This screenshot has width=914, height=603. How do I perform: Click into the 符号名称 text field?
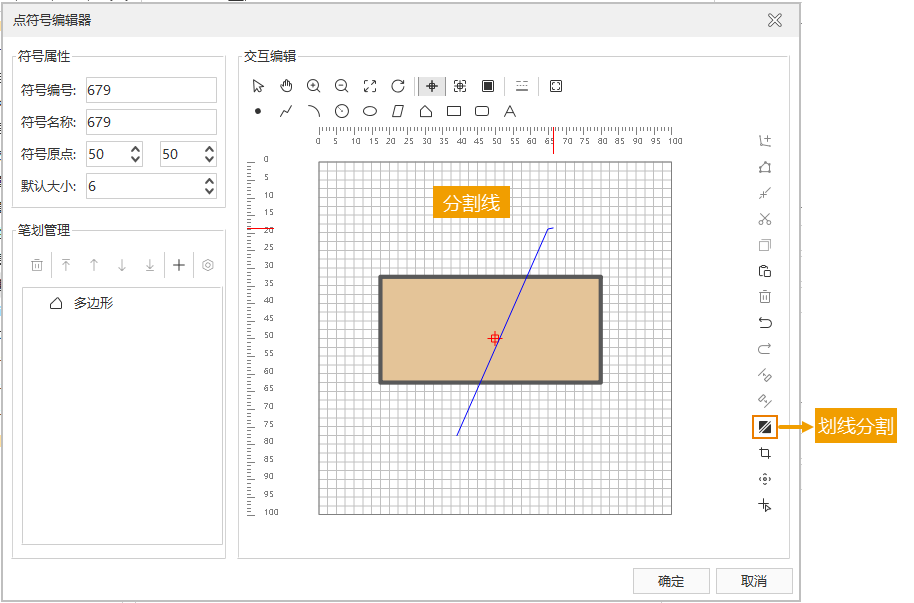(151, 122)
